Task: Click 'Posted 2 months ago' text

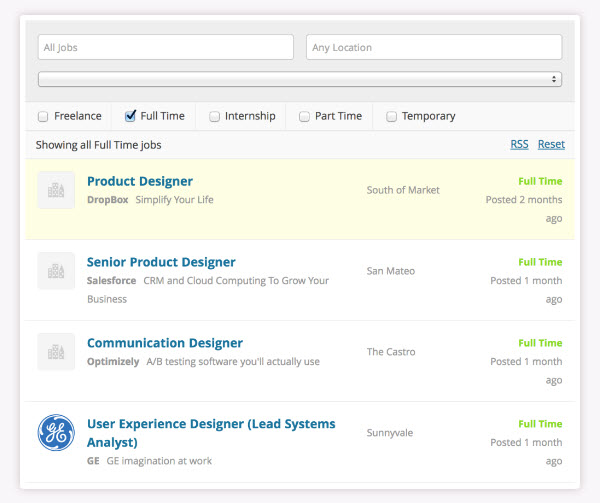Action: [x=524, y=209]
